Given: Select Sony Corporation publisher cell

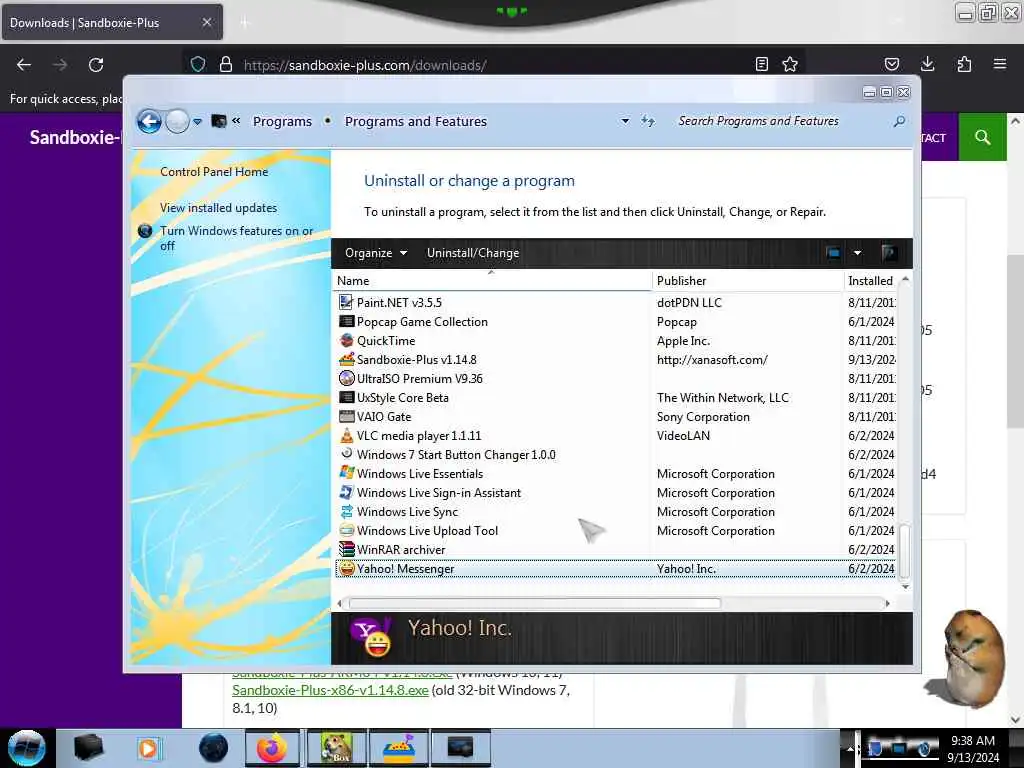Looking at the screenshot, I should pos(703,416).
